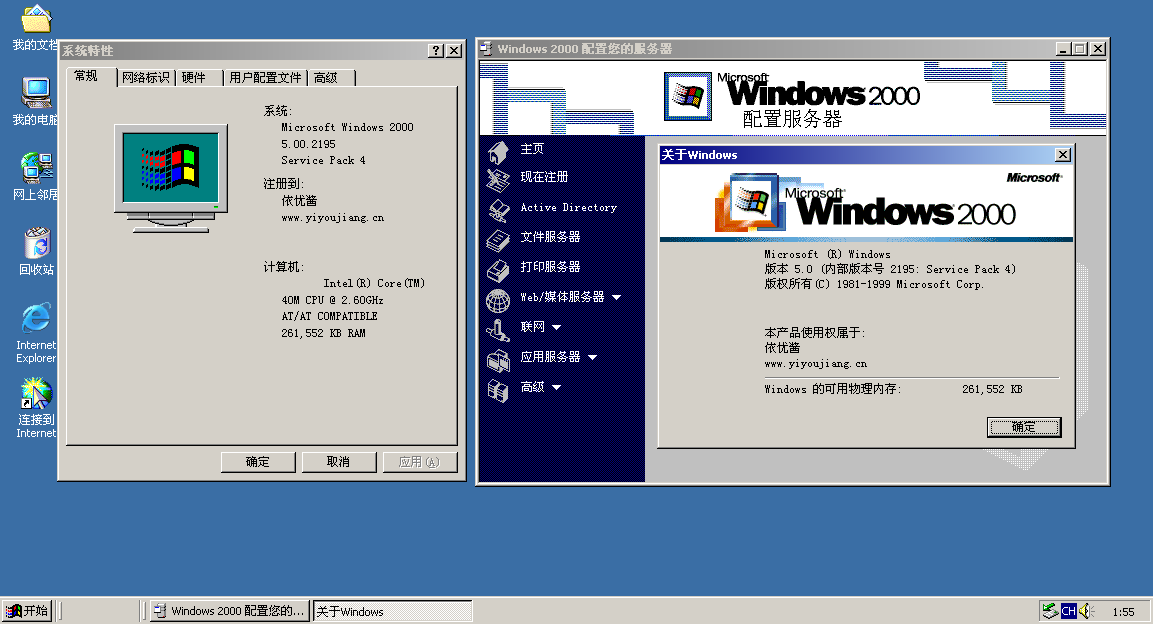Click the taskbar clock showing 1:55
The width and height of the screenshot is (1153, 624).
1124,612
